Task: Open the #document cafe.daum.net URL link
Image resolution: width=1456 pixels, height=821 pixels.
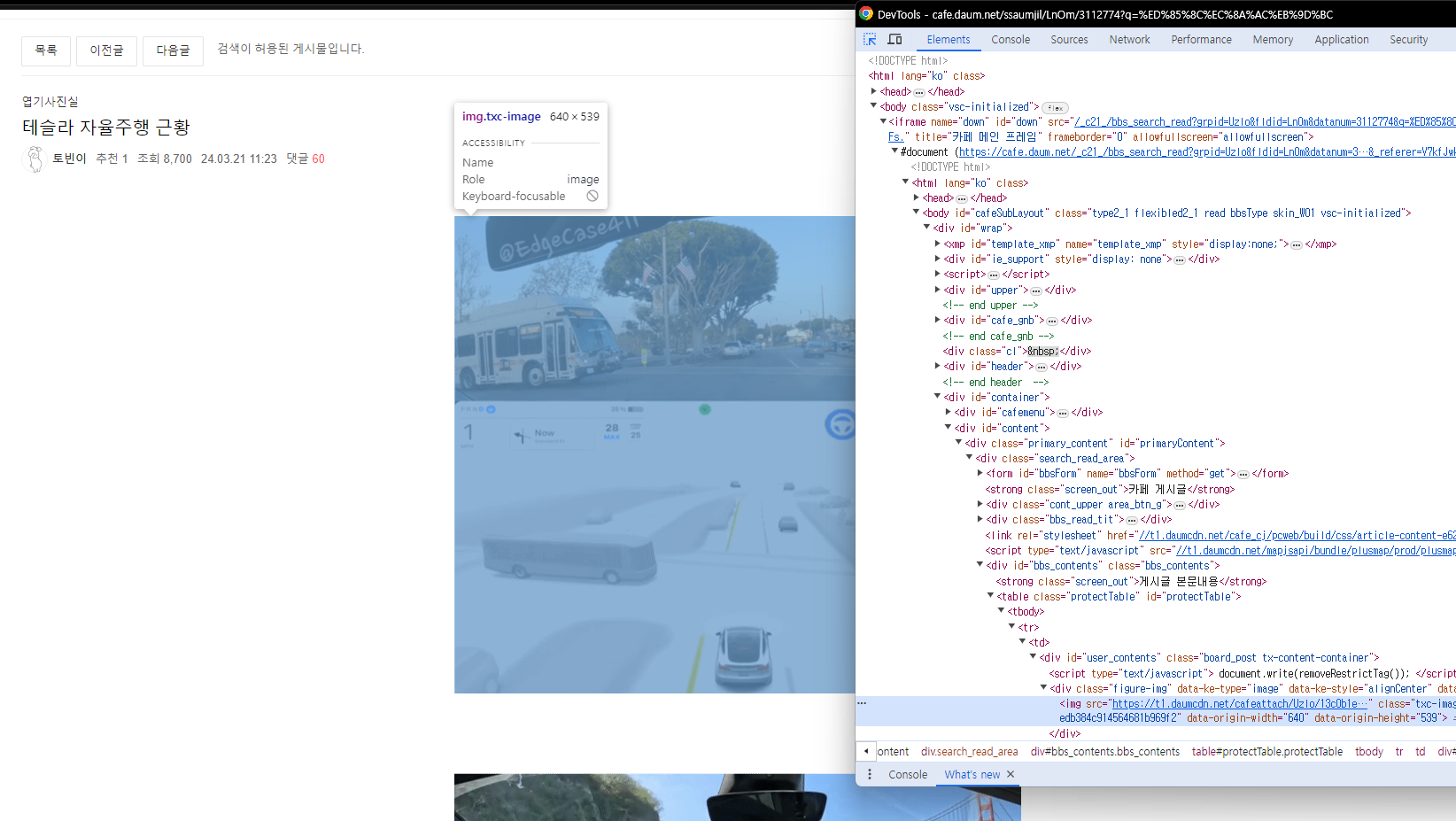Action: 1208,152
